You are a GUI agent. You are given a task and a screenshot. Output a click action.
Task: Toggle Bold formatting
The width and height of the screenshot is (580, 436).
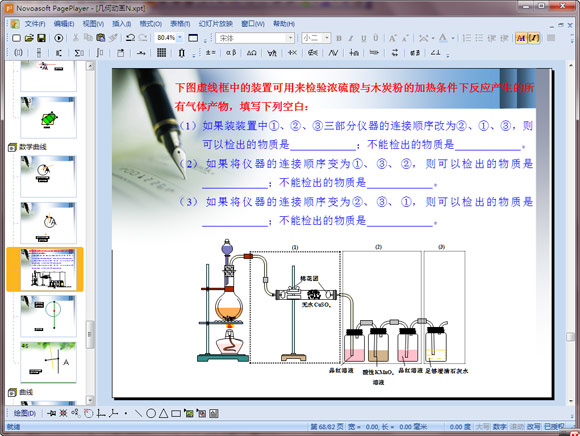point(339,38)
